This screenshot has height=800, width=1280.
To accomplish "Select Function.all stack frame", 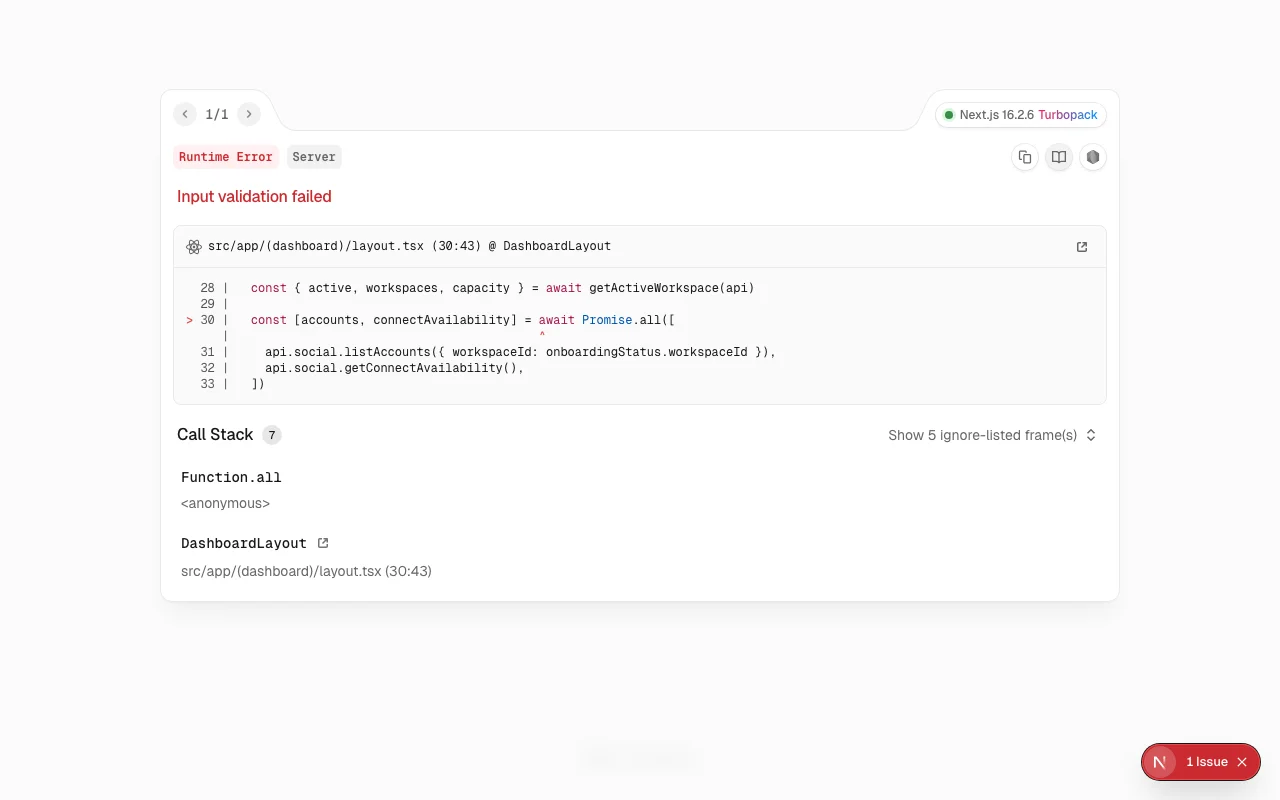I will click(231, 478).
